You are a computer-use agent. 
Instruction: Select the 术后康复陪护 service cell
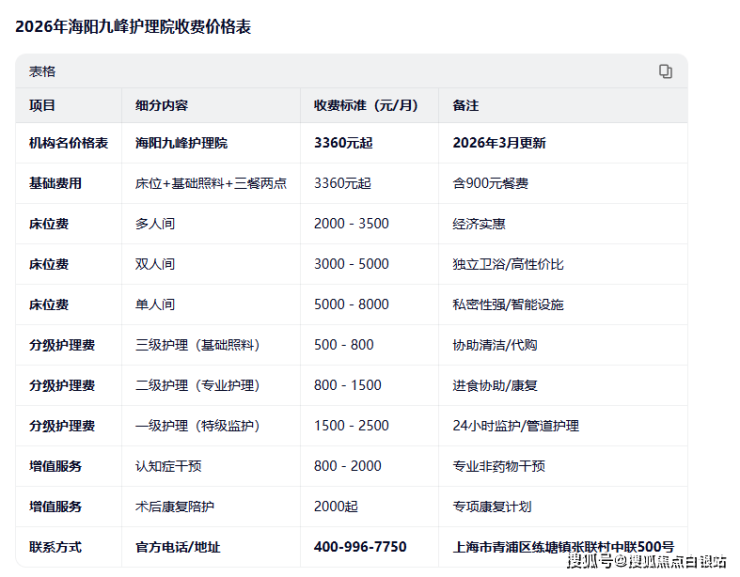[x=175, y=507]
